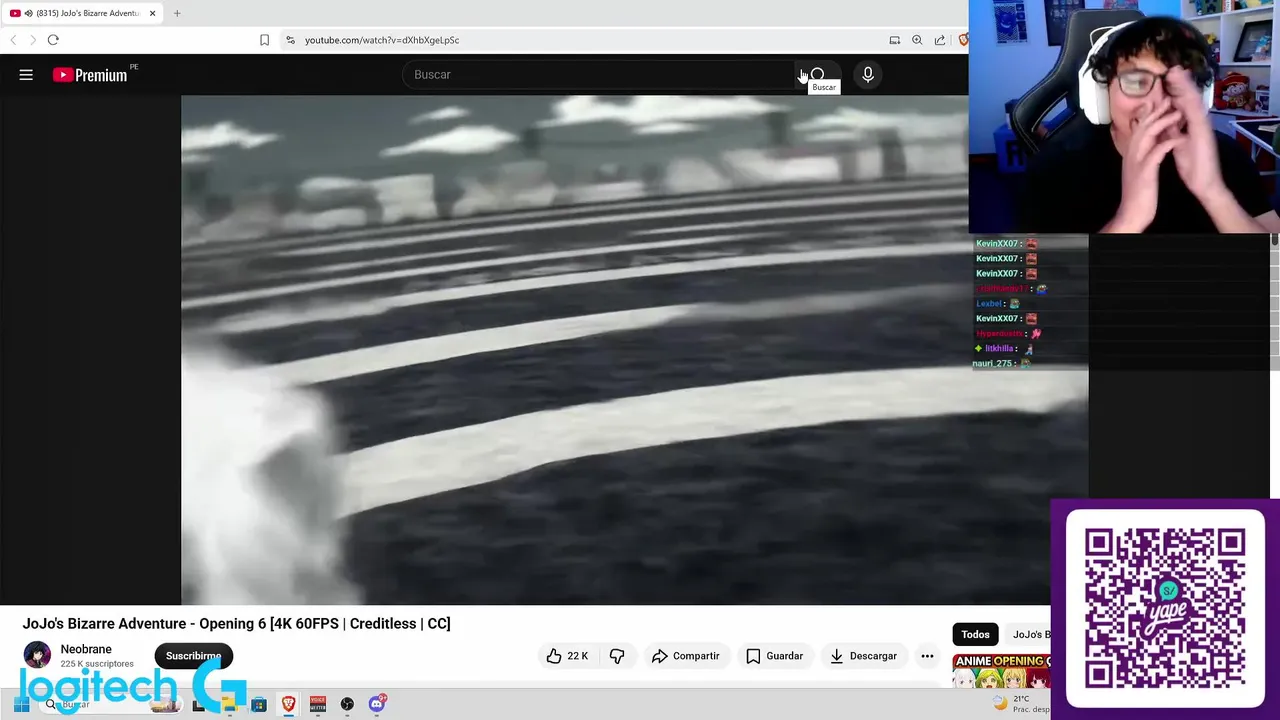Viewport: 1280px width, 720px height.
Task: Click the YouTube search magnifier button
Action: pos(817,75)
